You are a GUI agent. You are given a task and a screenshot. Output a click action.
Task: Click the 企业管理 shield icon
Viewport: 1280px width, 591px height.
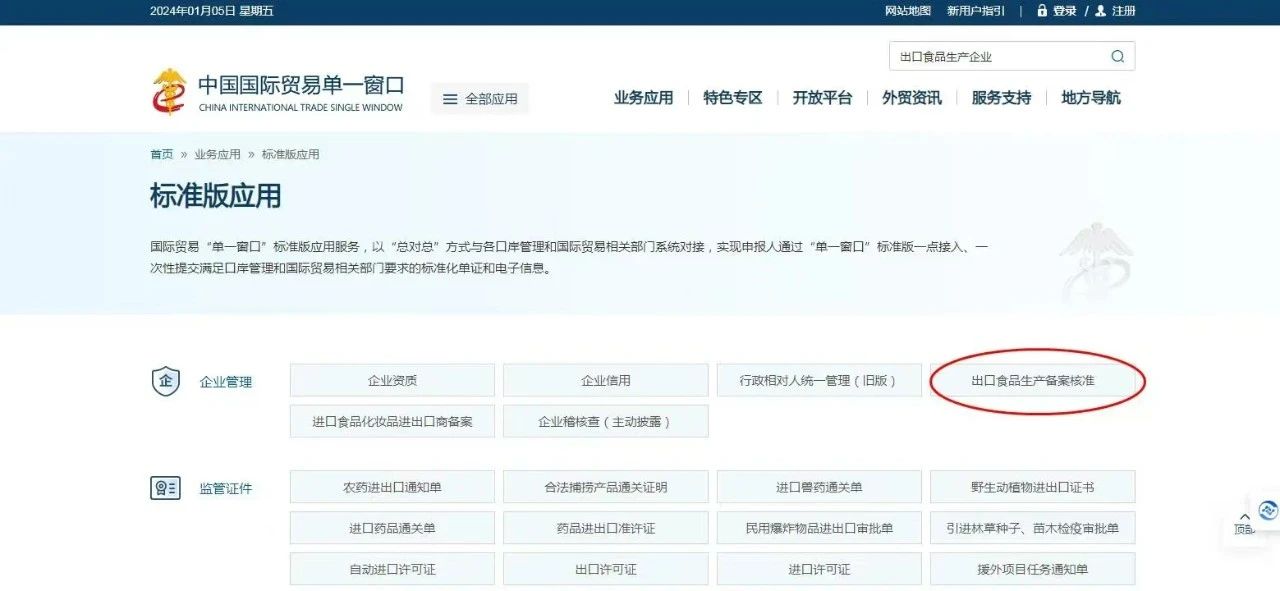click(x=165, y=381)
